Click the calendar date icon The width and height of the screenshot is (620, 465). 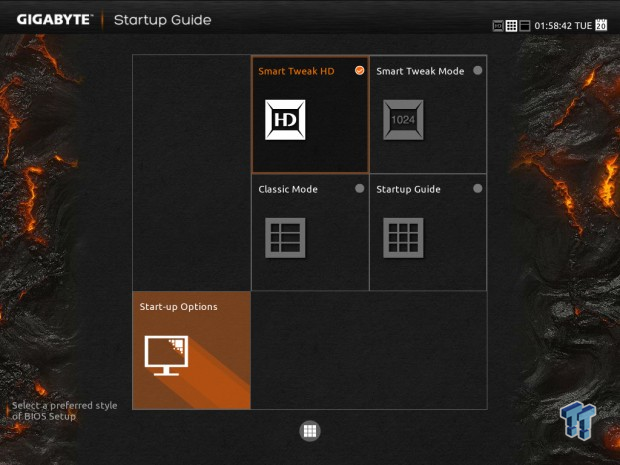point(601,25)
